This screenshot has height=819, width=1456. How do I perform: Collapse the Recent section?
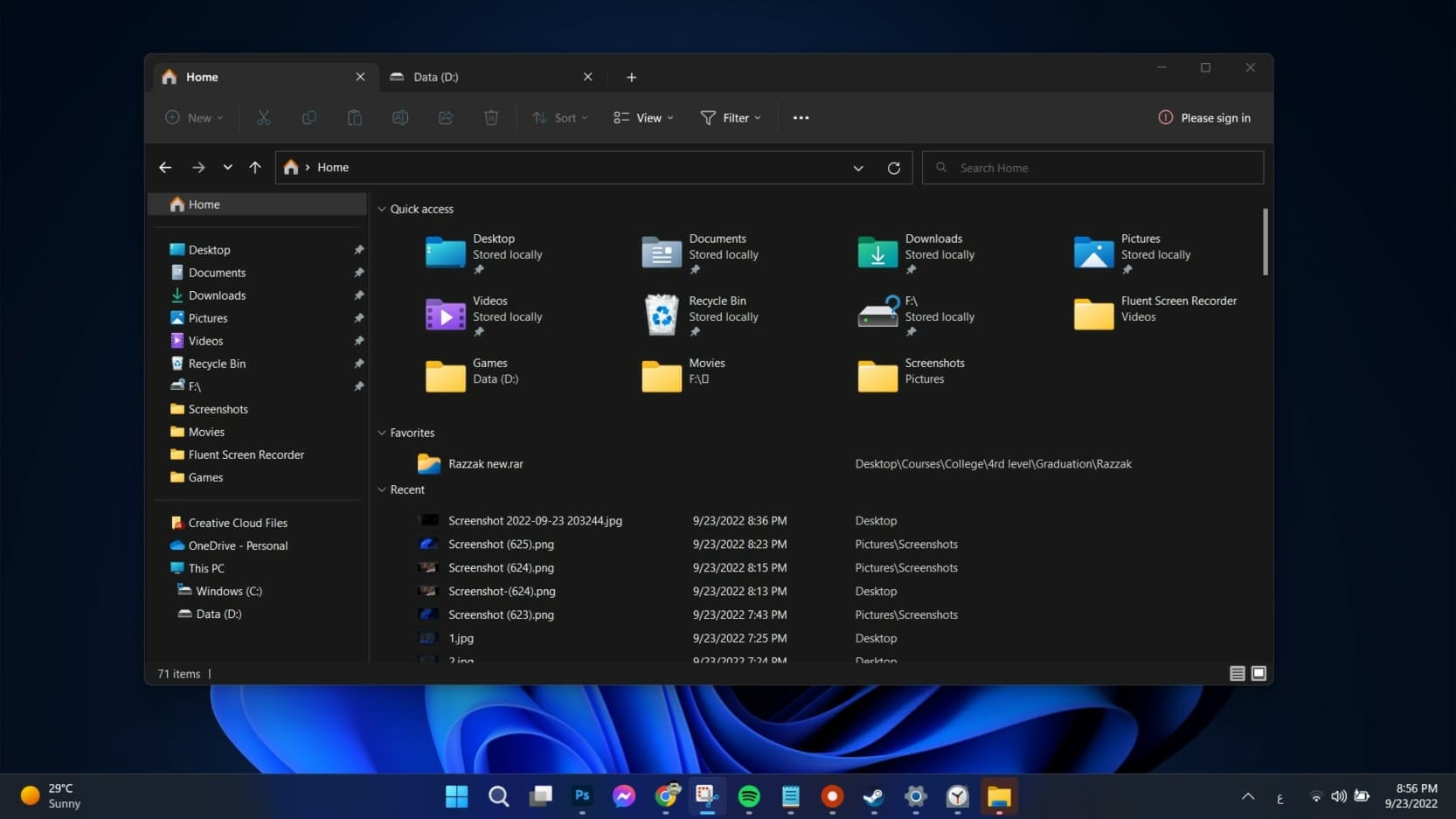[382, 490]
